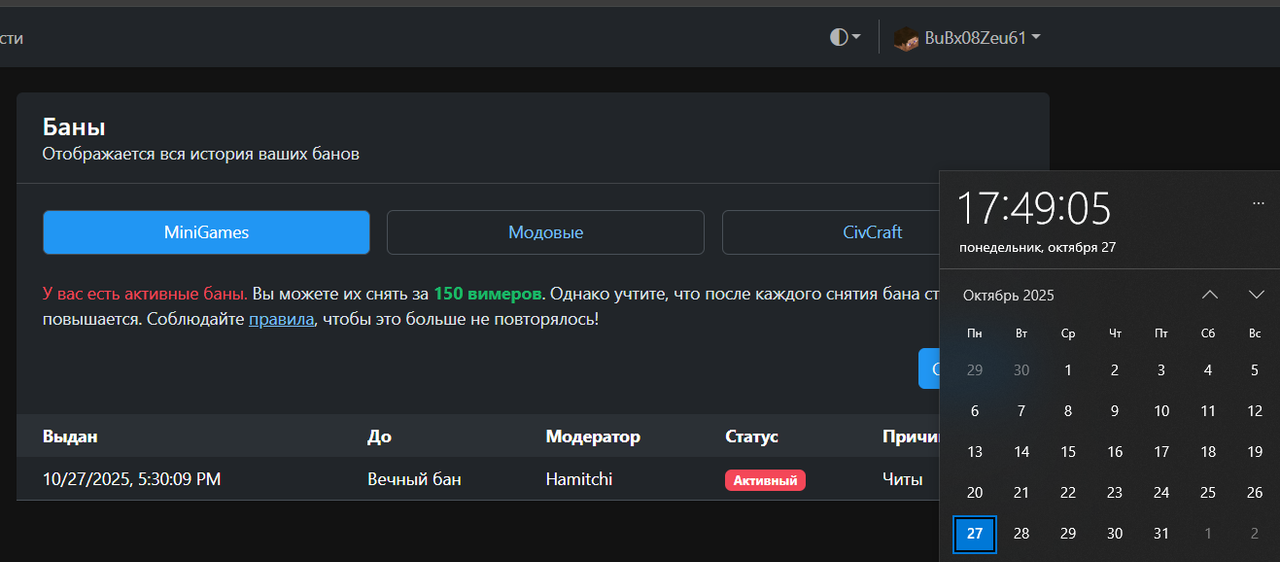Select October 2 in the calendar

pyautogui.click(x=1115, y=370)
